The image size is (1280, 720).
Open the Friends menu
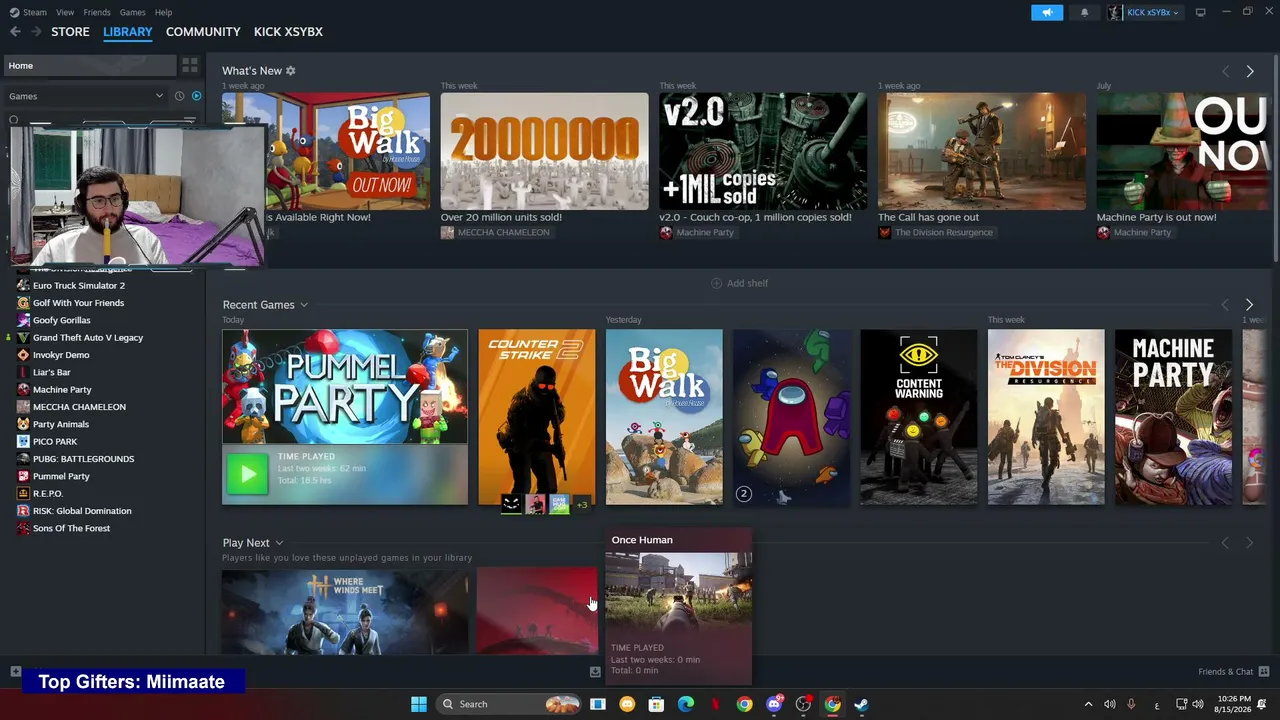[97, 12]
